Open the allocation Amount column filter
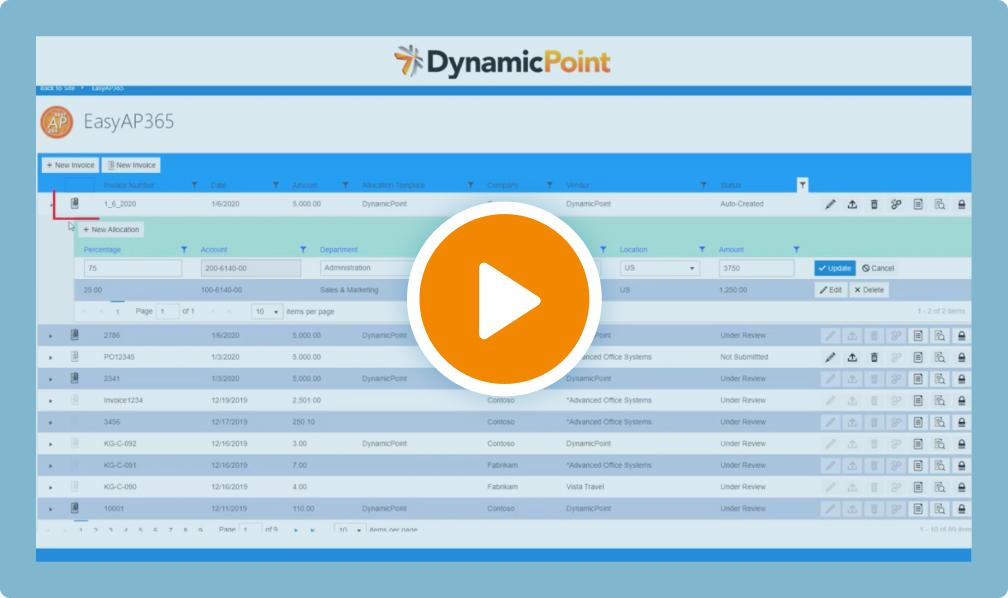The width and height of the screenshot is (1008, 598). click(x=796, y=249)
